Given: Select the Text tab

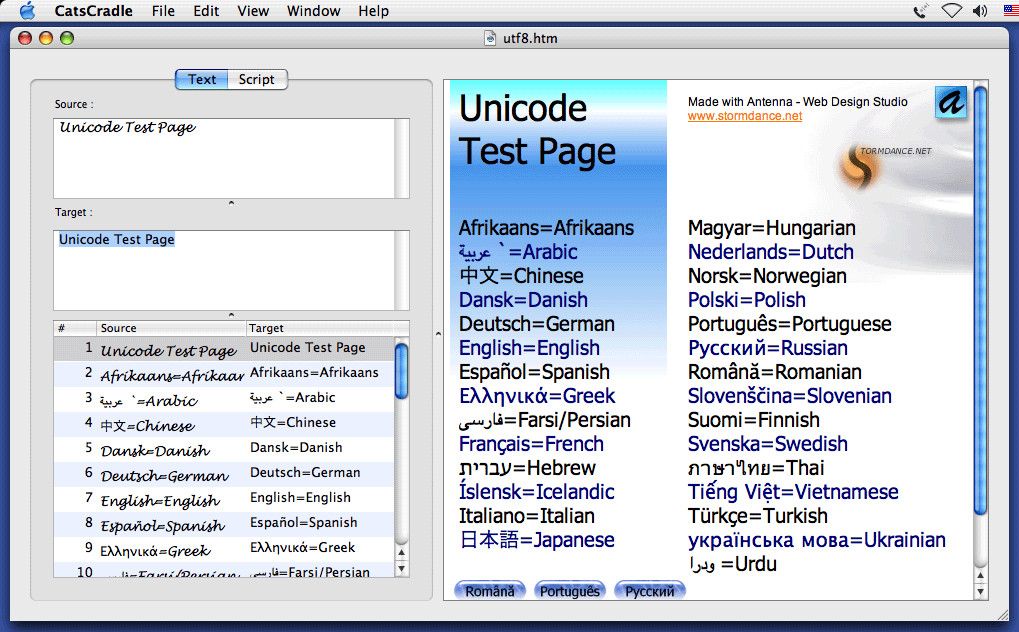Looking at the screenshot, I should [x=202, y=79].
